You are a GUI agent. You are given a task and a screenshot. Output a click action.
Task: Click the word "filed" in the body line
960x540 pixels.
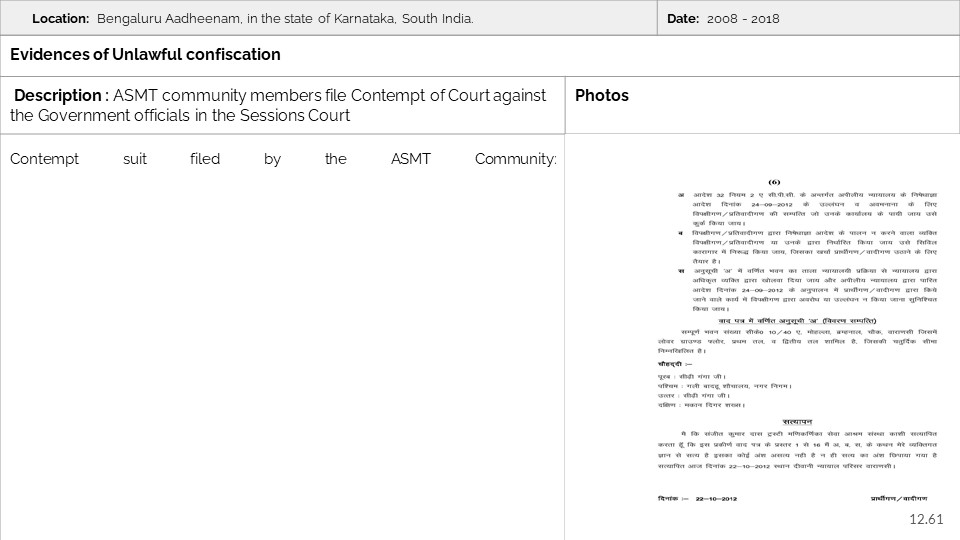point(204,159)
